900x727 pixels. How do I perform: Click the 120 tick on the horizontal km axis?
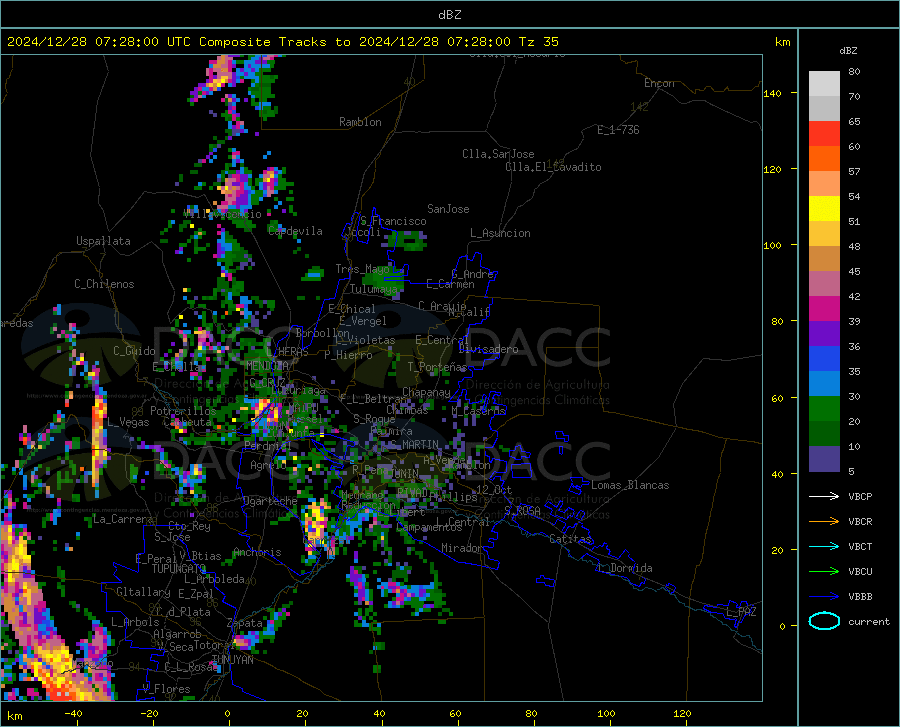682,713
